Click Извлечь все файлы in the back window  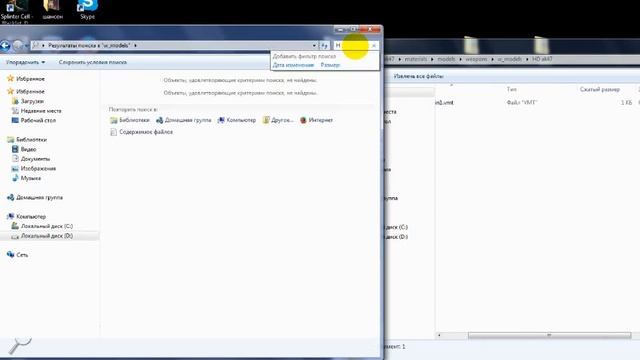click(418, 76)
